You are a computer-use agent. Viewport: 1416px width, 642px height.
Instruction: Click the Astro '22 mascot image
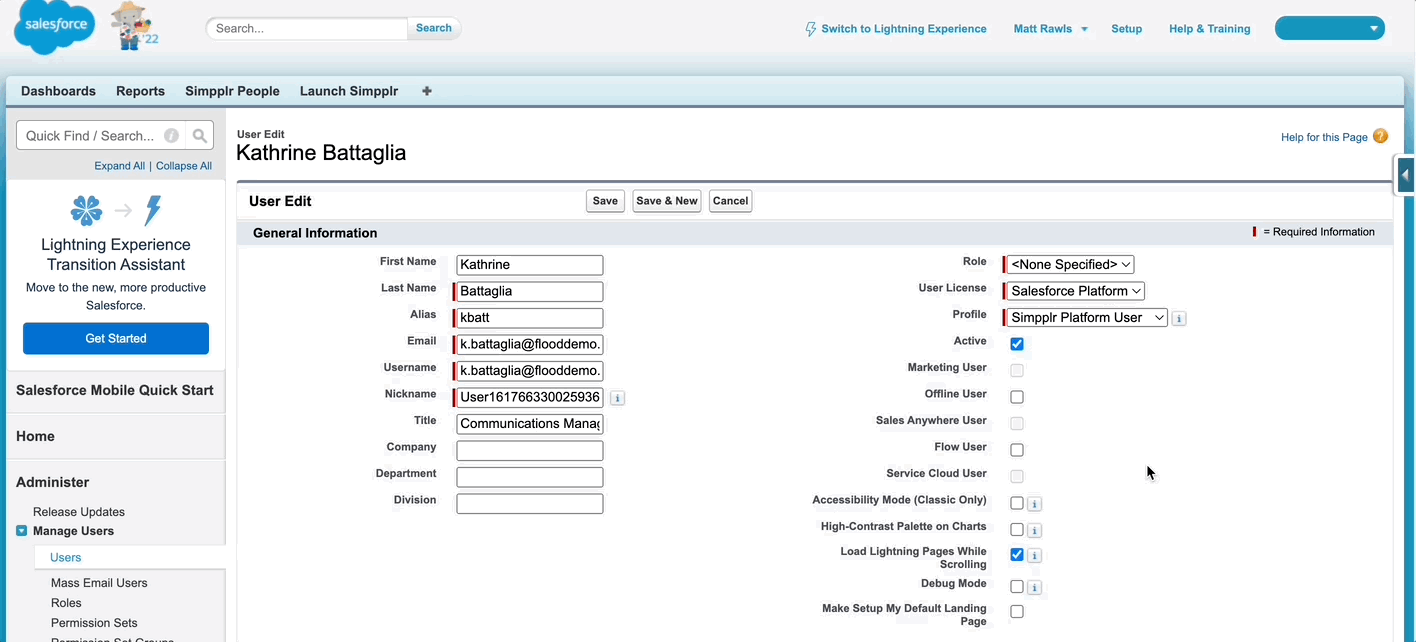(x=133, y=26)
